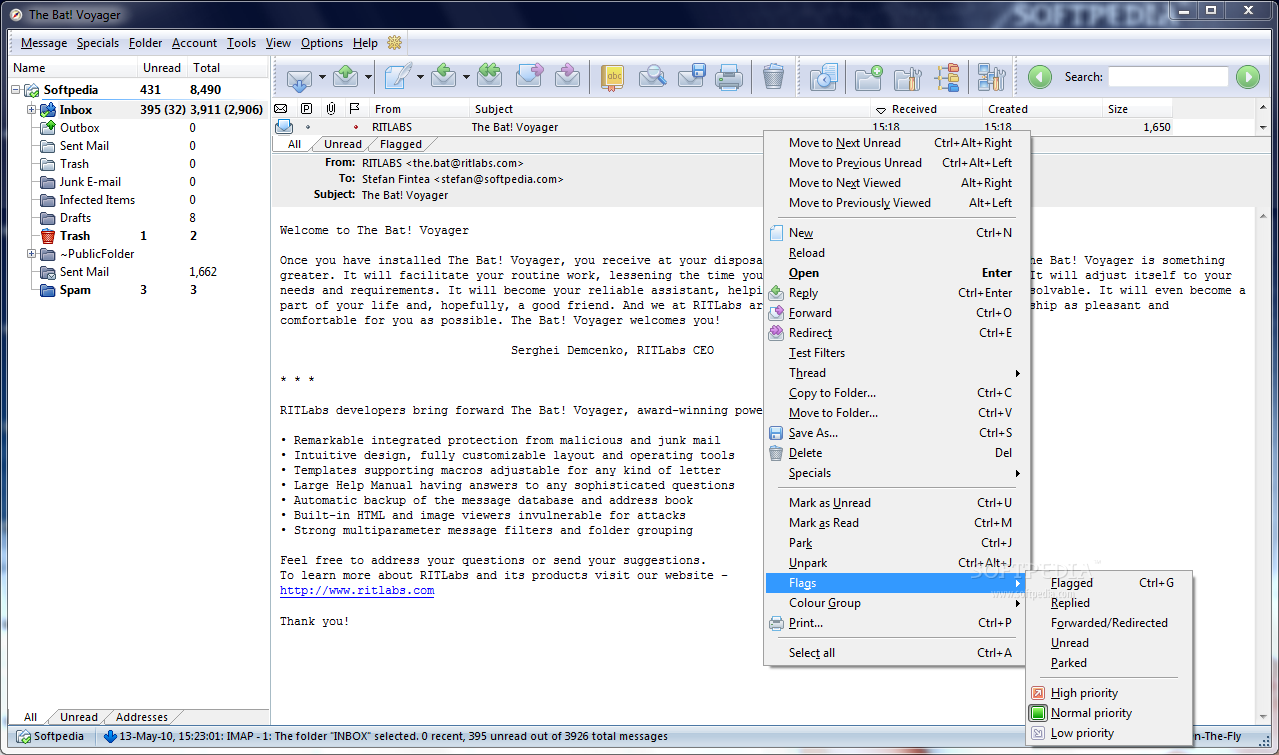Screen dimensions: 1279x755
Task: Sort by the paperclip attachment column
Action: pos(330,109)
